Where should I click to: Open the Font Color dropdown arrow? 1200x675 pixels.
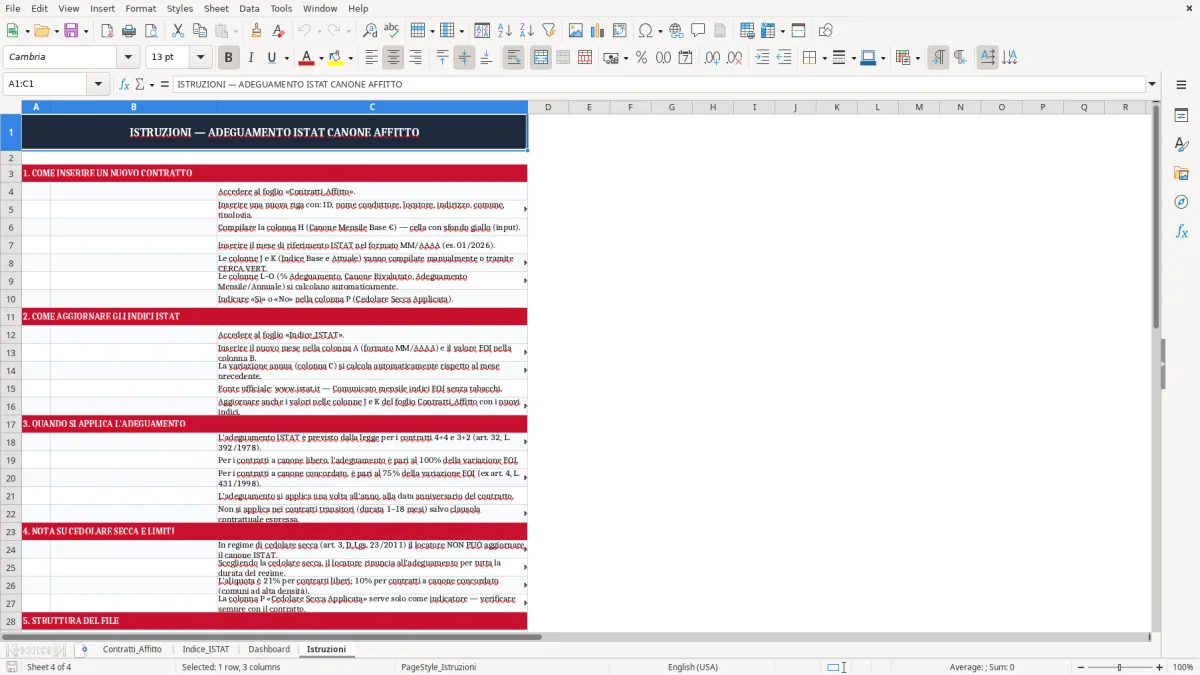coord(321,58)
